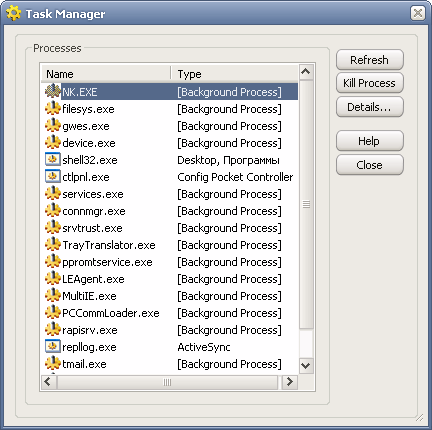The width and height of the screenshot is (432, 430).
Task: Sort processes by the Type column header
Action: (x=234, y=74)
